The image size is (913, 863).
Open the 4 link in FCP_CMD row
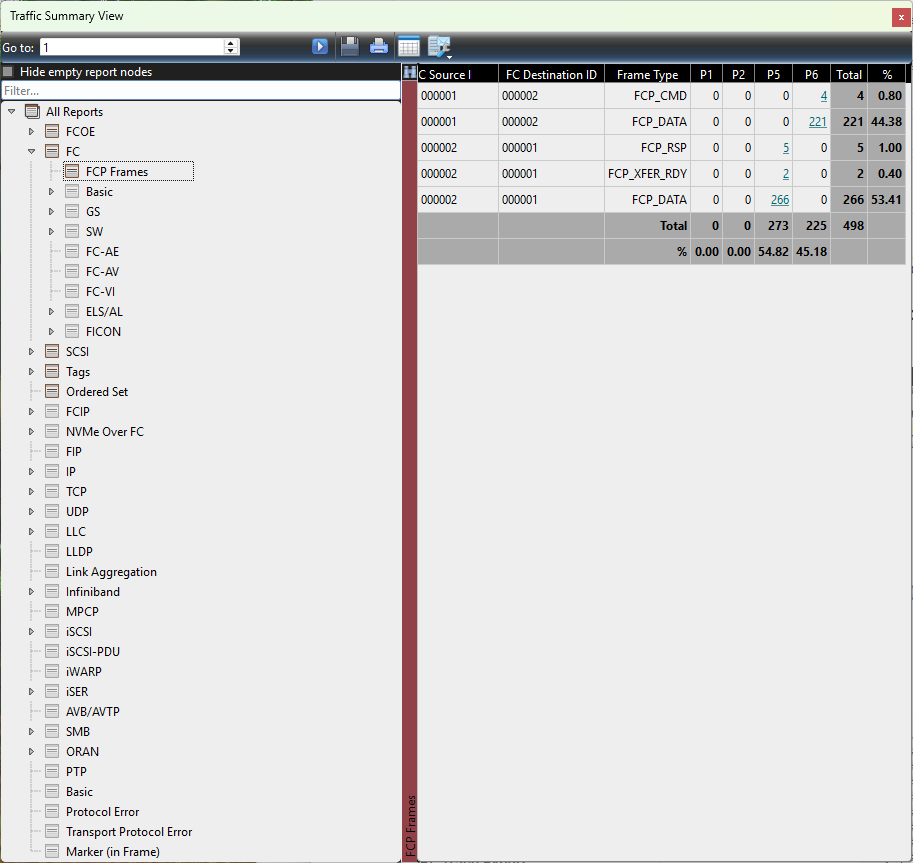823,96
